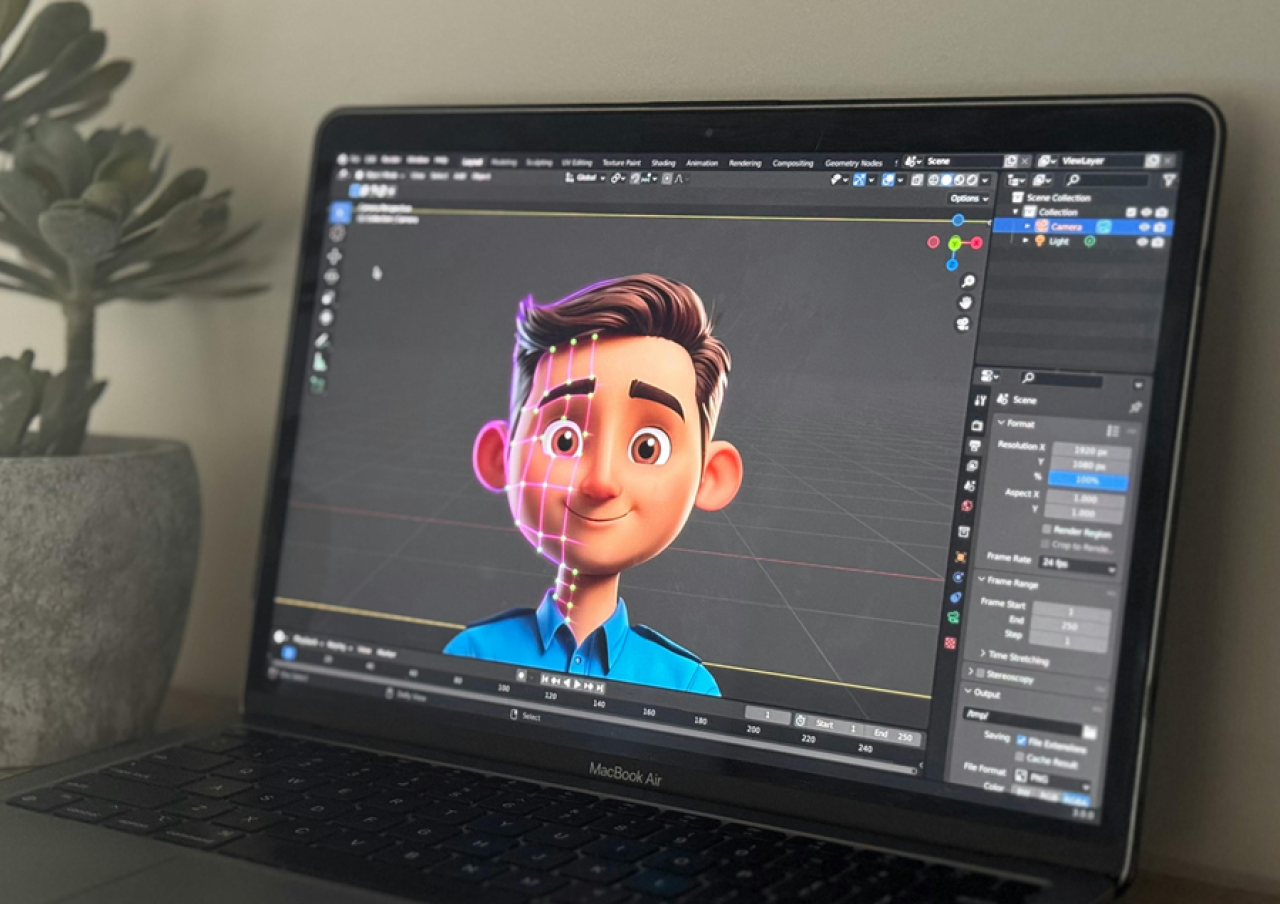Open the checkered Texture properties tab

(x=950, y=642)
